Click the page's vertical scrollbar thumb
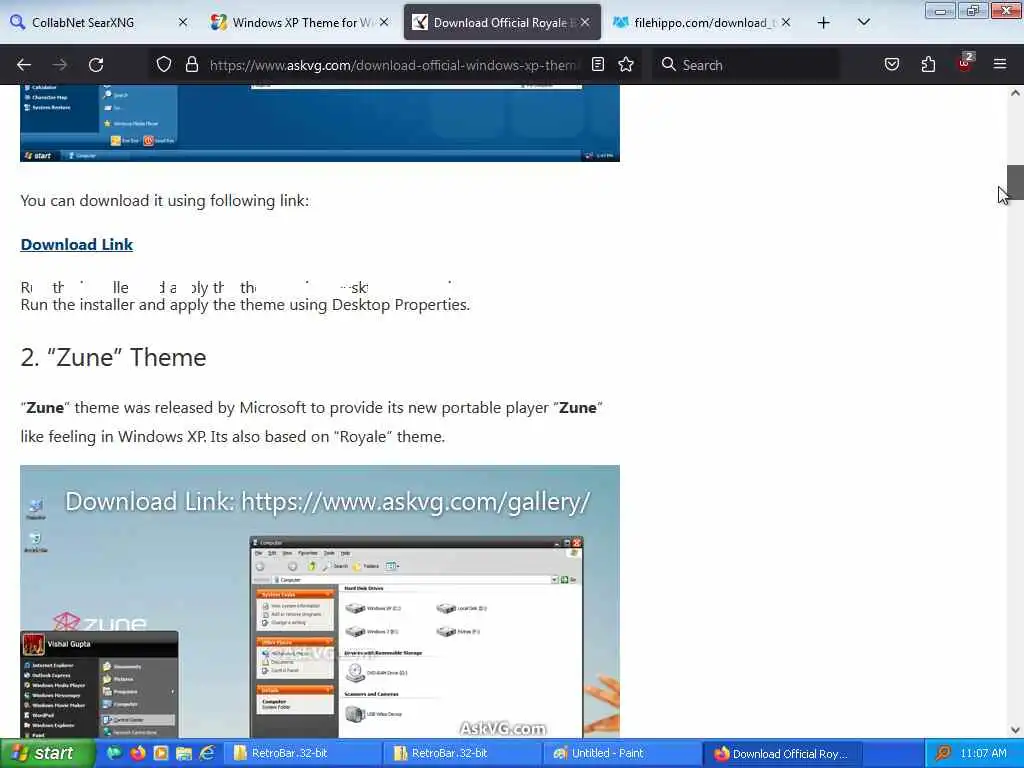The height and width of the screenshot is (768, 1024). [1015, 182]
